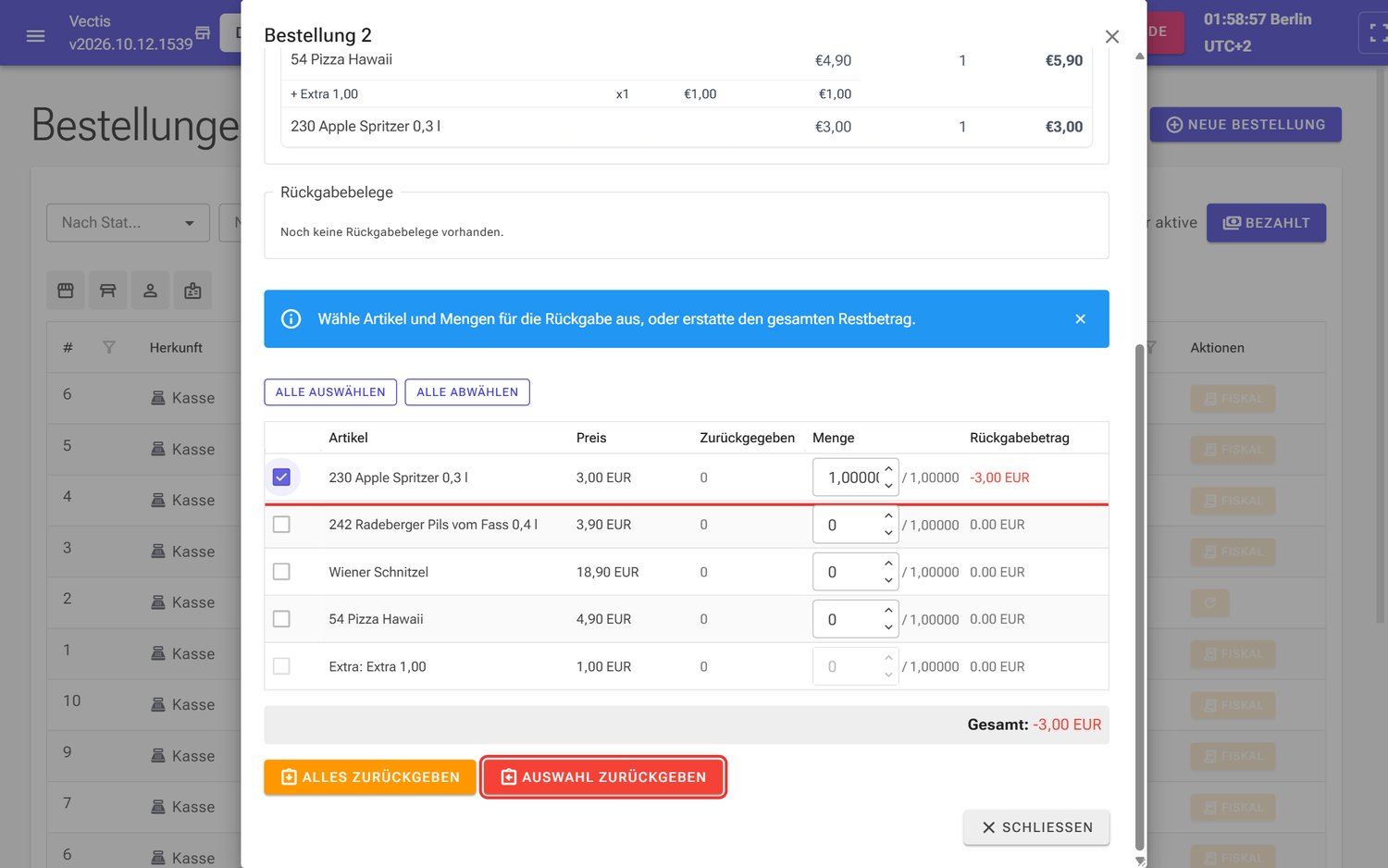Click the dialog vertical scrollbar
This screenshot has width=1388, height=868.
coord(1140,597)
